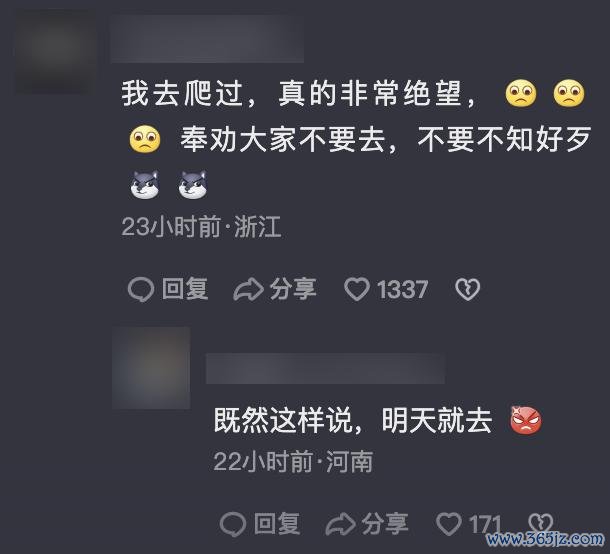Screen dimensions: 610x554
Task: Visit the blurred username of the first commenter
Action: pos(207,39)
